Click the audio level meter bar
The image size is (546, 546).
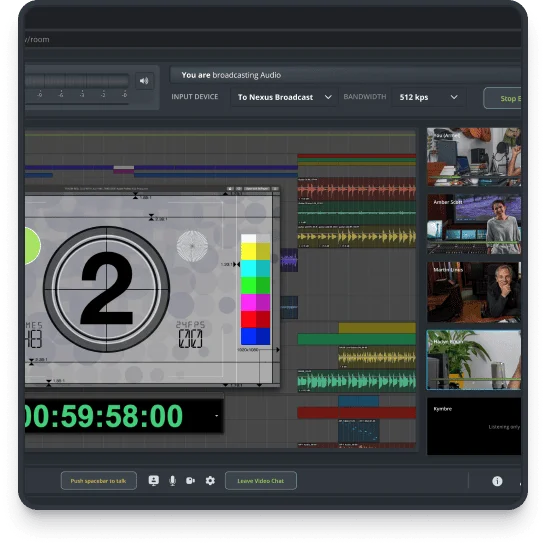77,81
